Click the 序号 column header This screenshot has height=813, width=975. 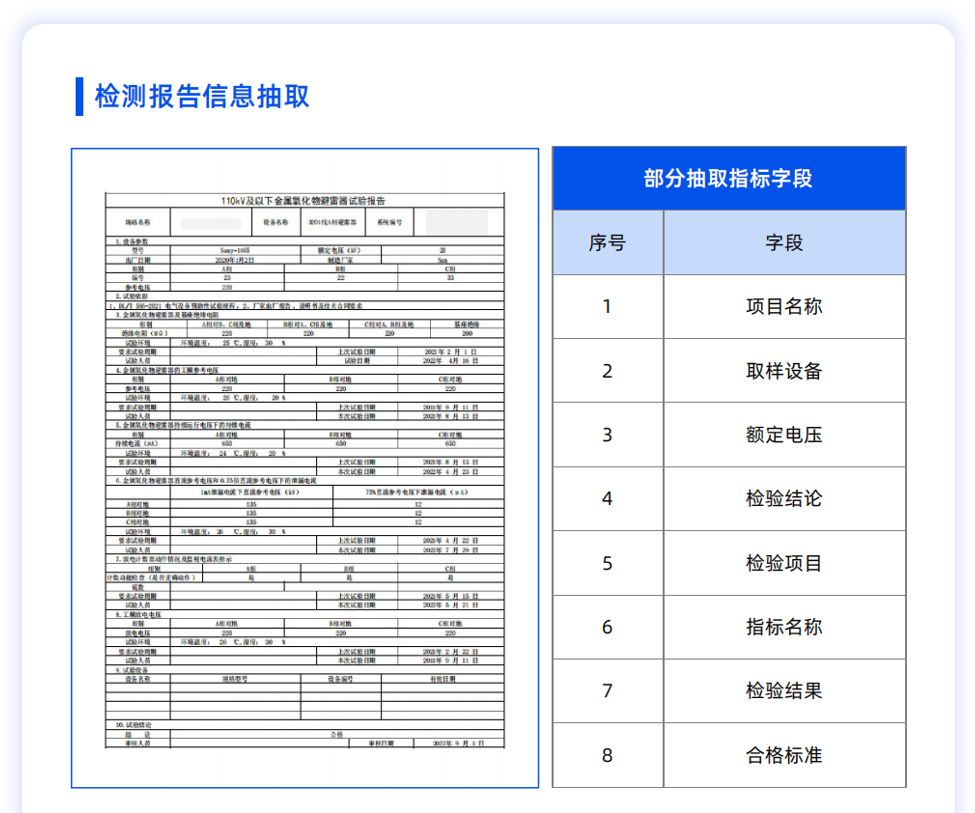tap(607, 243)
